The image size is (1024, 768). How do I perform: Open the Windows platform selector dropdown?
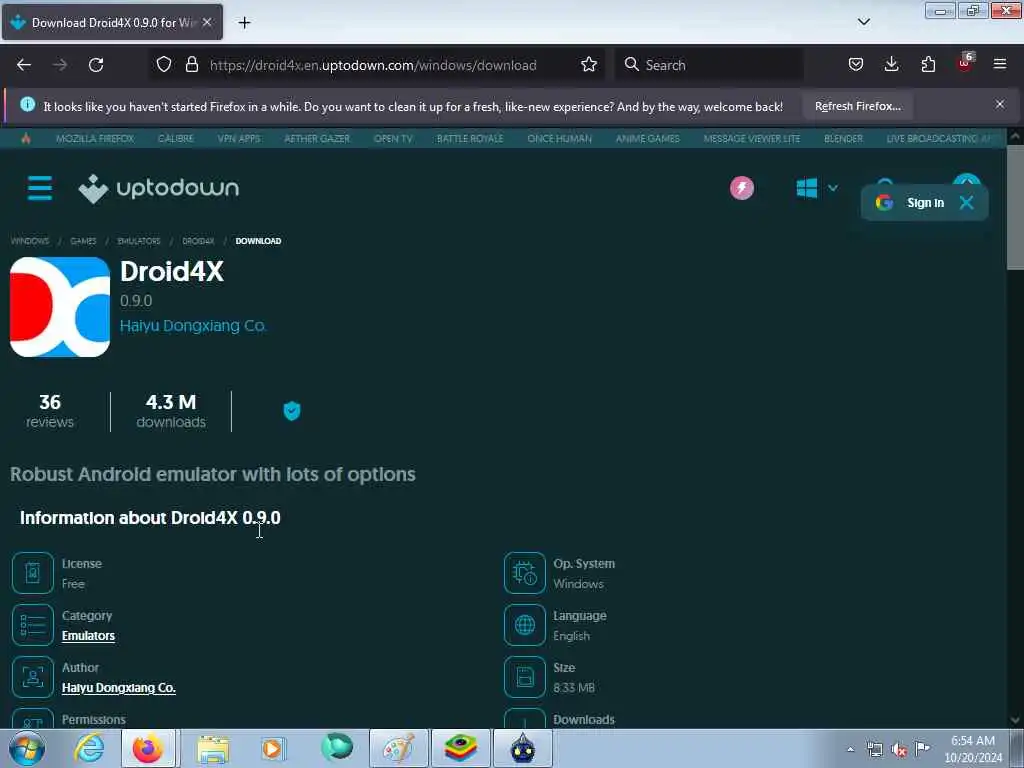817,188
